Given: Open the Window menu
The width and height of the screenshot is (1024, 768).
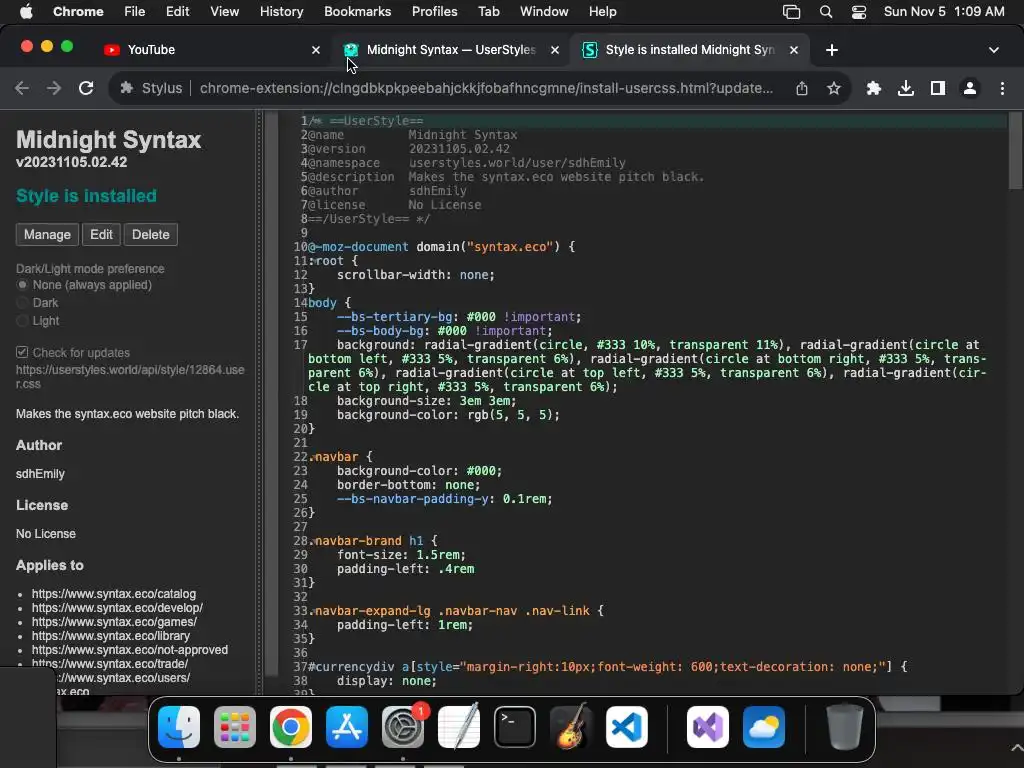Looking at the screenshot, I should 544,12.
